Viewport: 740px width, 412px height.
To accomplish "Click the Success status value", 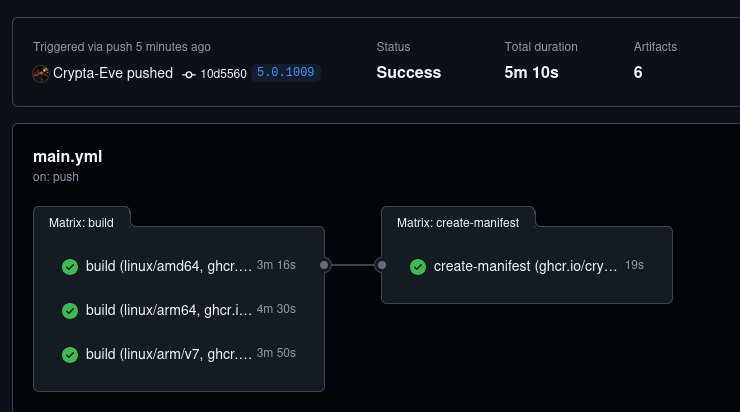I will coord(408,72).
